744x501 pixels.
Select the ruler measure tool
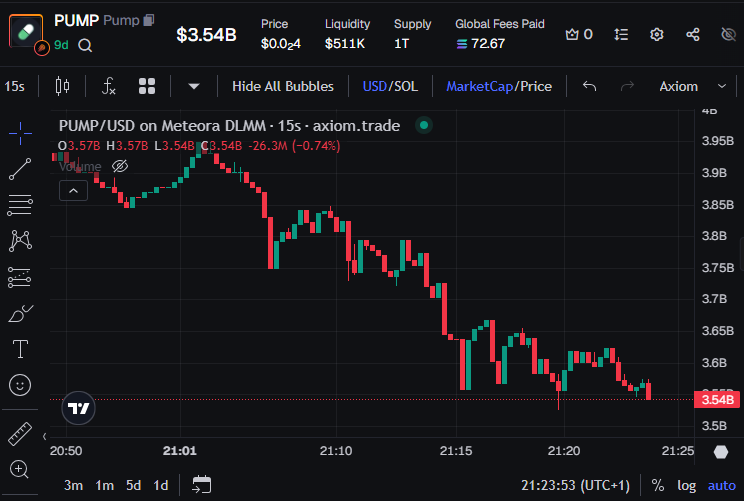point(20,434)
